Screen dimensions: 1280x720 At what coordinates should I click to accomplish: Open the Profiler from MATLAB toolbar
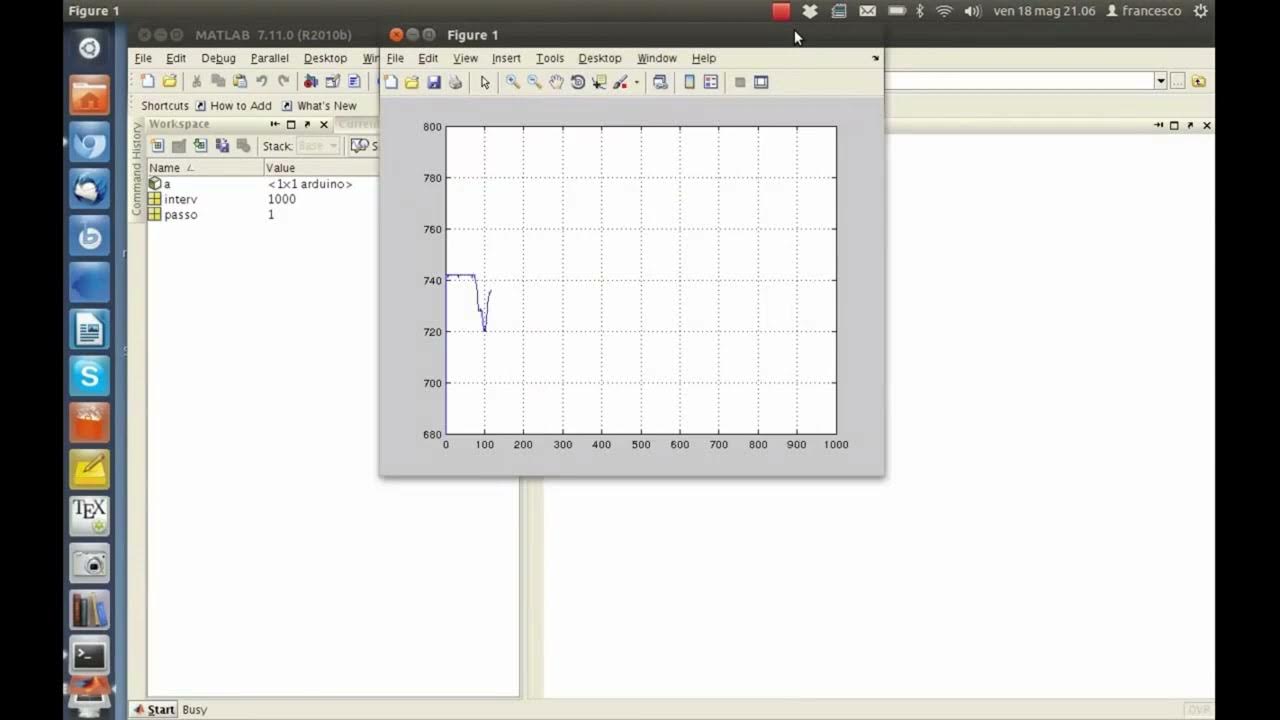pyautogui.click(x=354, y=81)
